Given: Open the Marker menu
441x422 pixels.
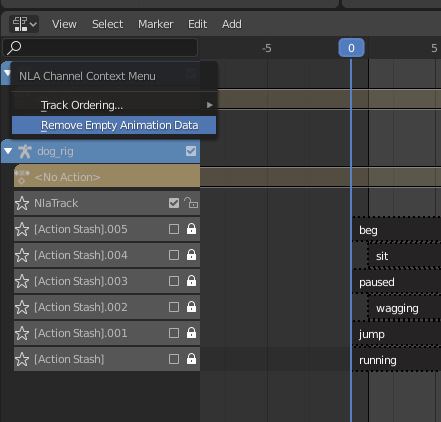Looking at the screenshot, I should point(156,24).
